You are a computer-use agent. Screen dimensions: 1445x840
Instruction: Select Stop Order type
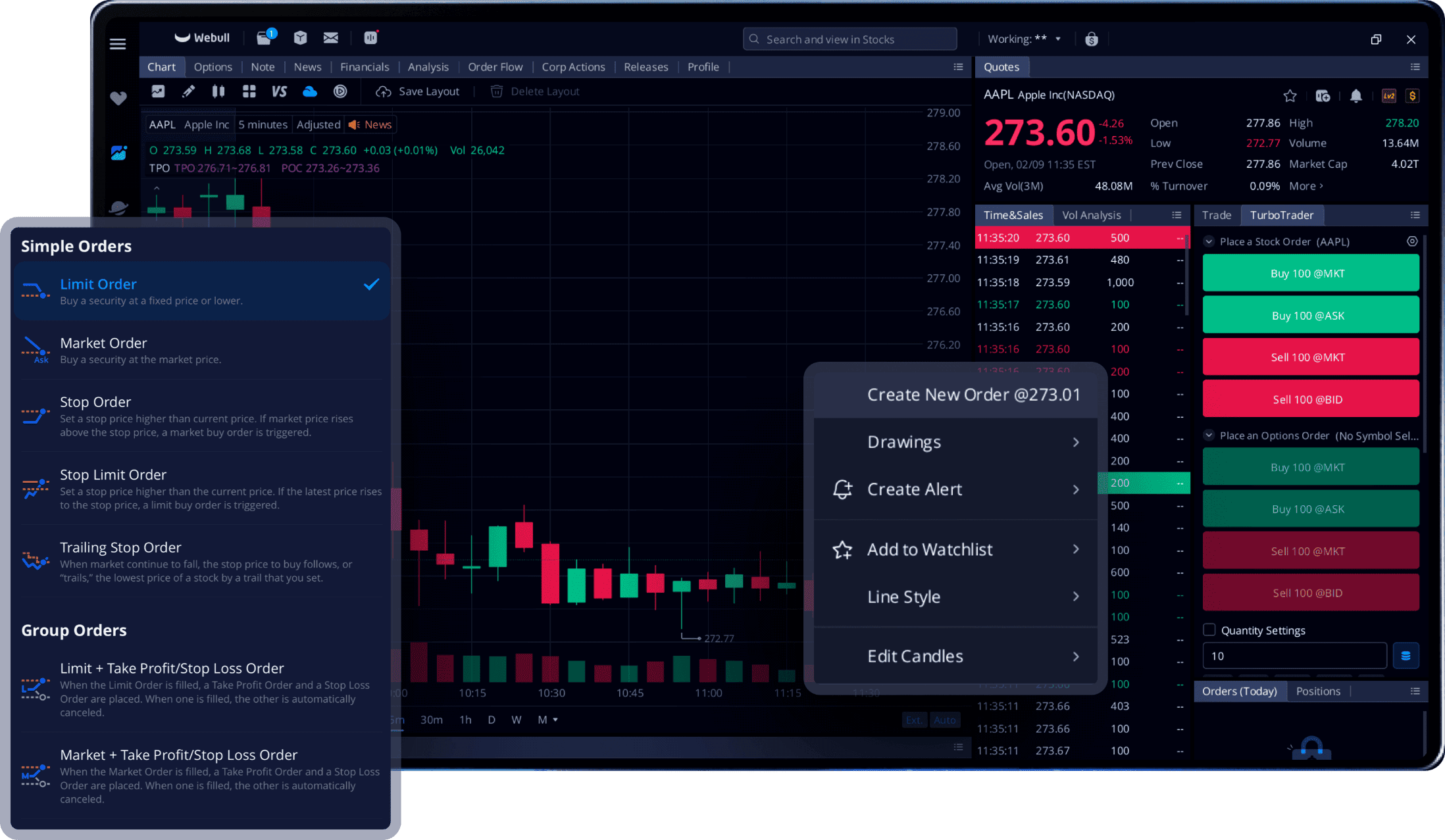(201, 416)
